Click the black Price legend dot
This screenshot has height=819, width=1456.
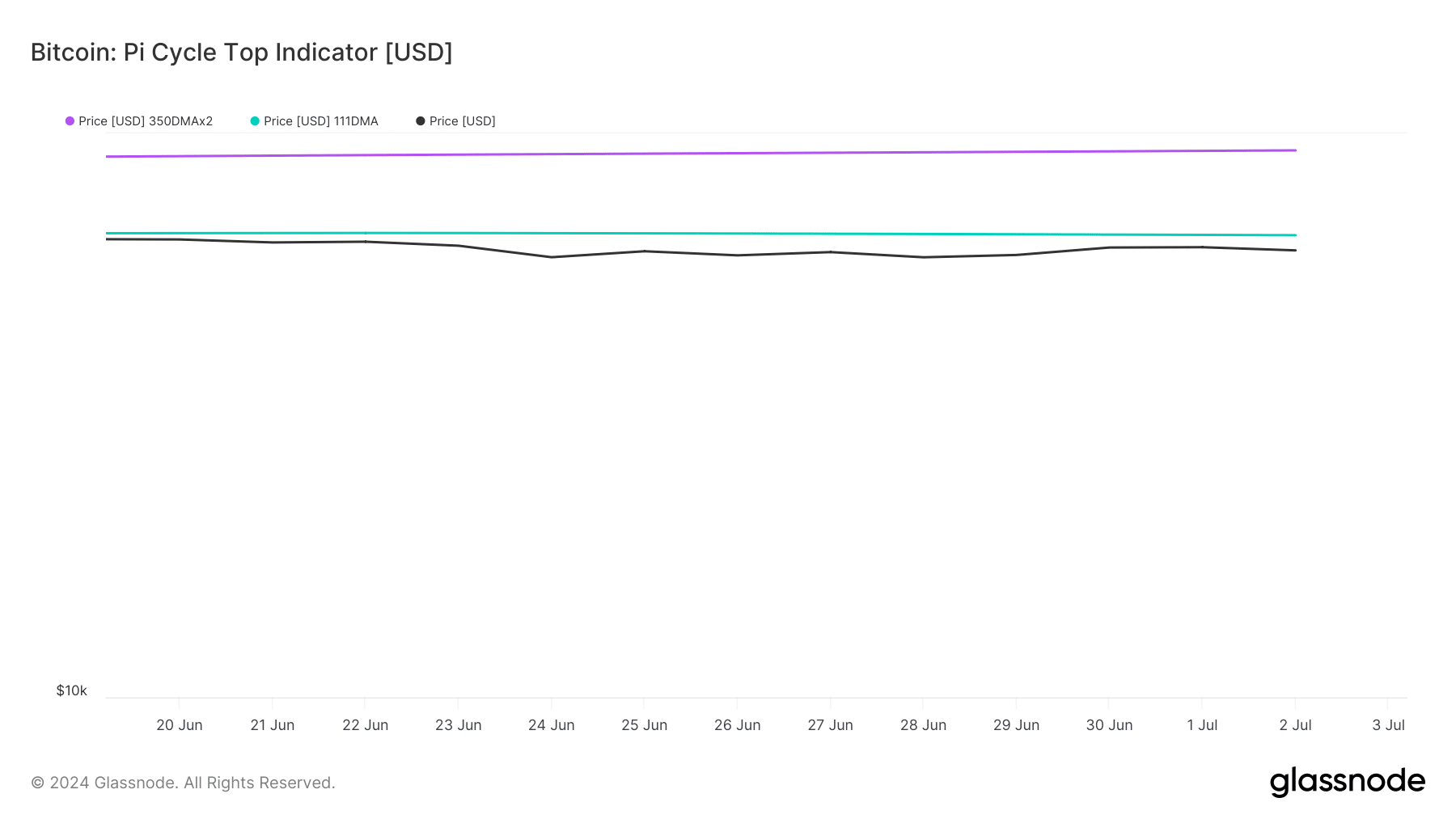pos(421,121)
